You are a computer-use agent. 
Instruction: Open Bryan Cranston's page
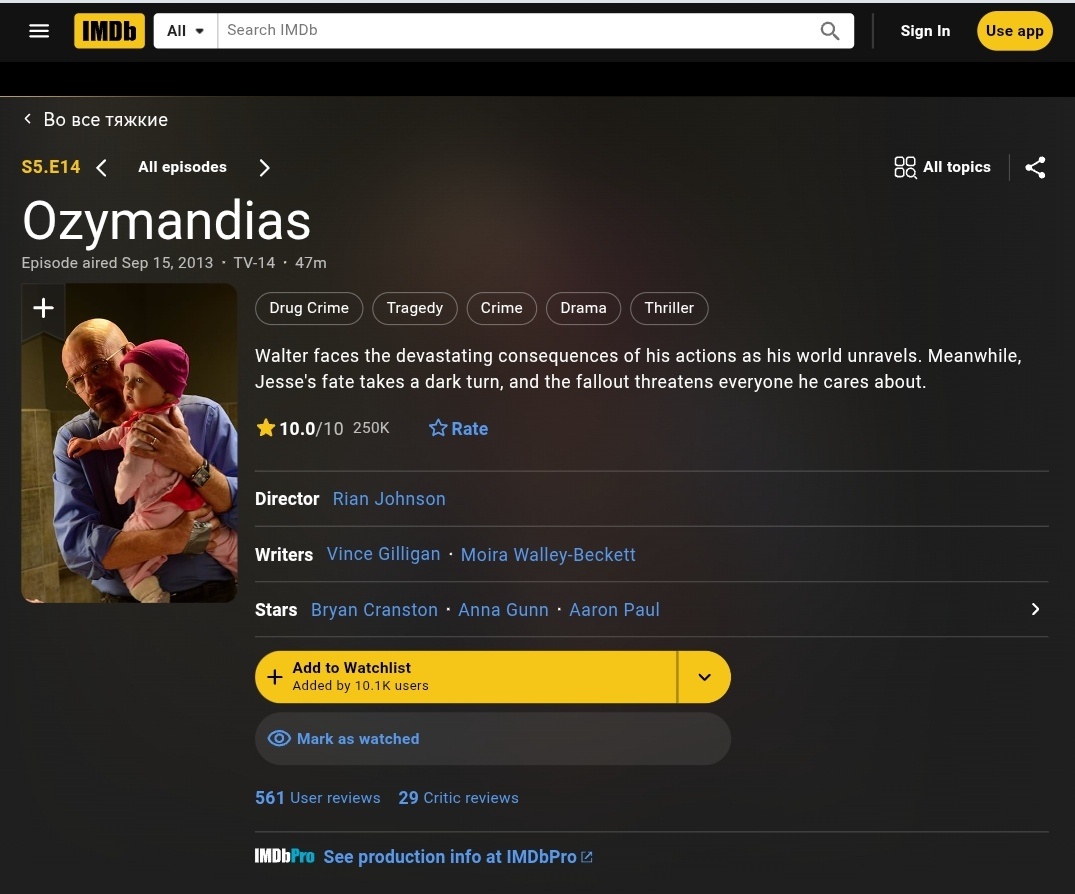click(x=374, y=609)
